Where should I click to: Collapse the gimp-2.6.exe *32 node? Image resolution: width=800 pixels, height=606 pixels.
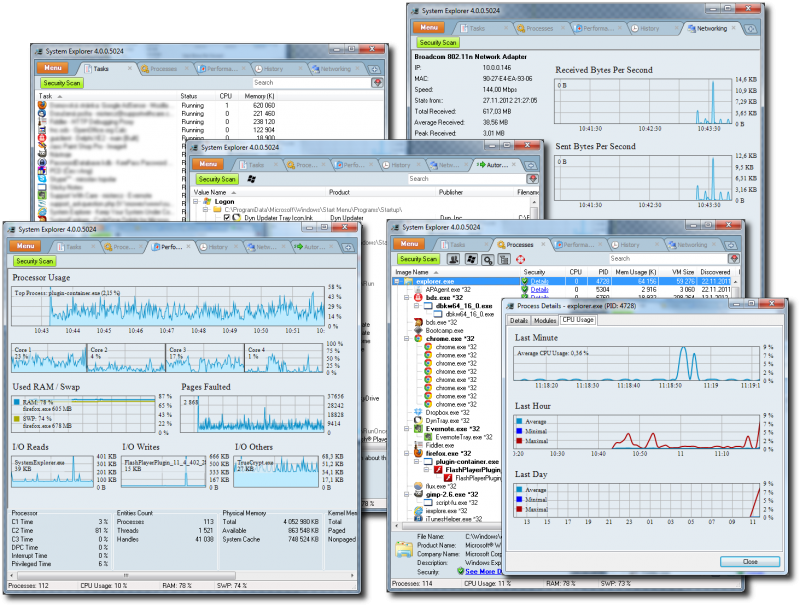pyautogui.click(x=407, y=494)
